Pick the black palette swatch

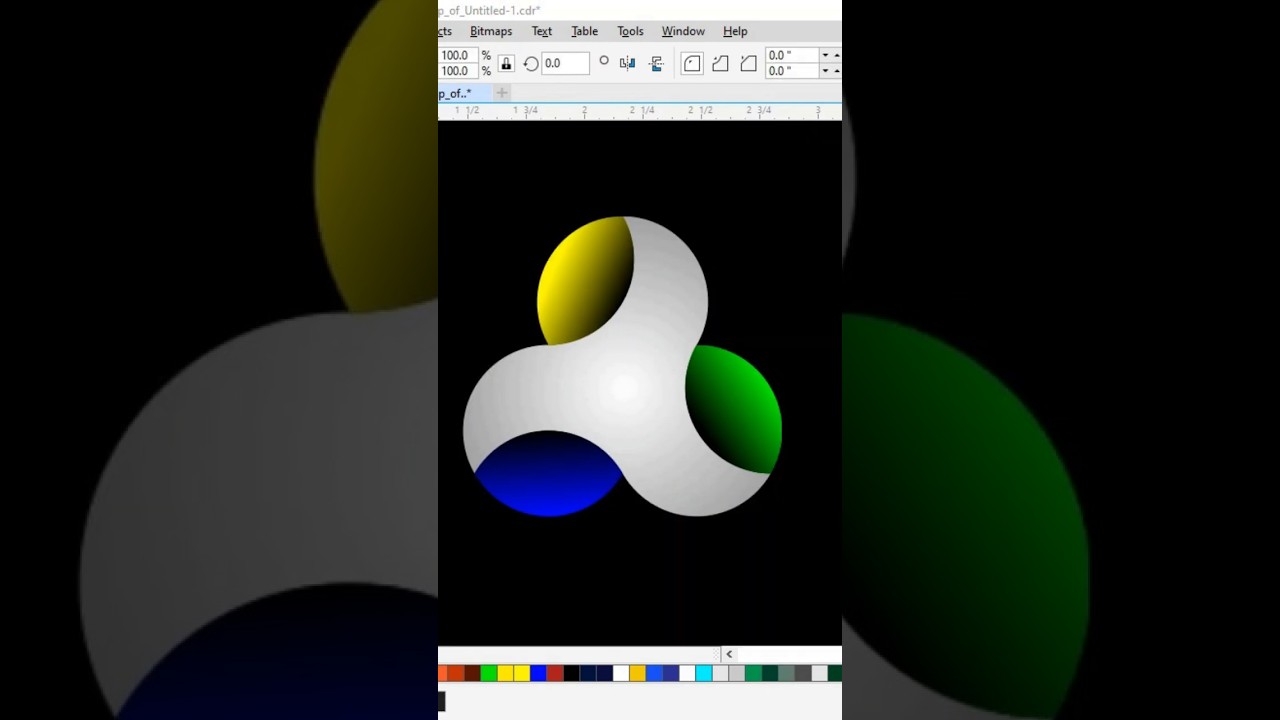[x=572, y=674]
